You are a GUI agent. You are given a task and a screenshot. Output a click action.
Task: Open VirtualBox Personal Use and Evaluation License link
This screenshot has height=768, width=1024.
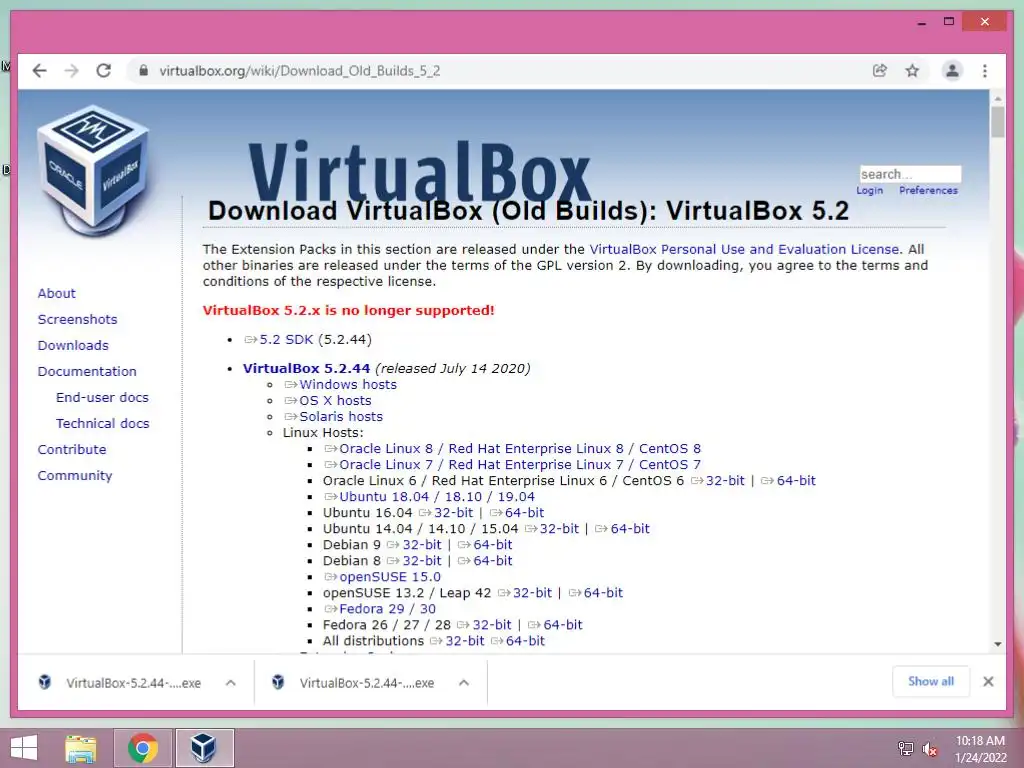tap(744, 249)
